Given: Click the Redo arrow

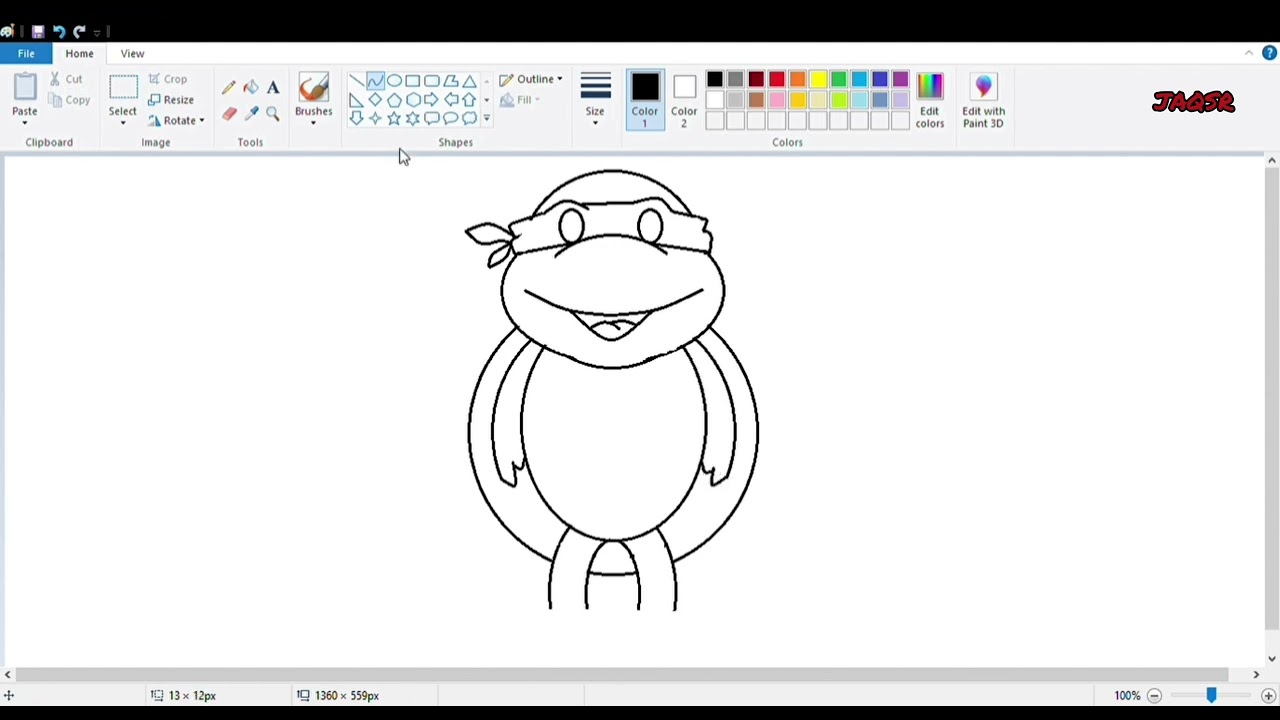Looking at the screenshot, I should 79,31.
